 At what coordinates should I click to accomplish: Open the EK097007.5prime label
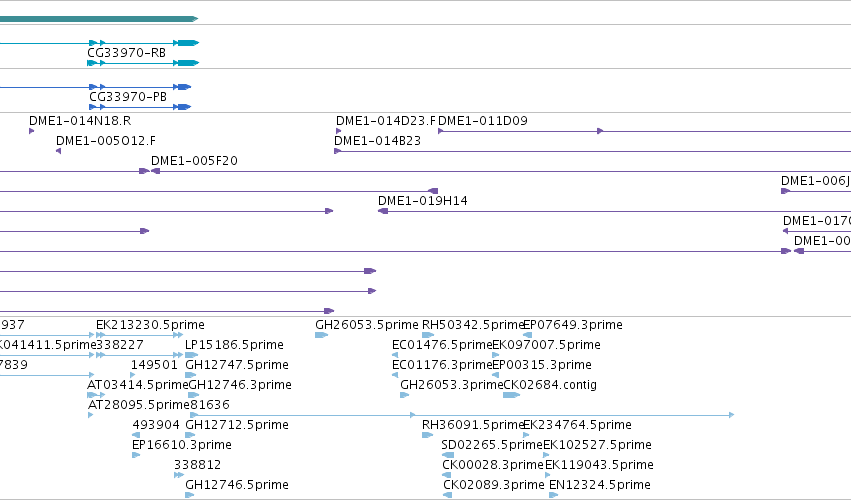(x=547, y=345)
